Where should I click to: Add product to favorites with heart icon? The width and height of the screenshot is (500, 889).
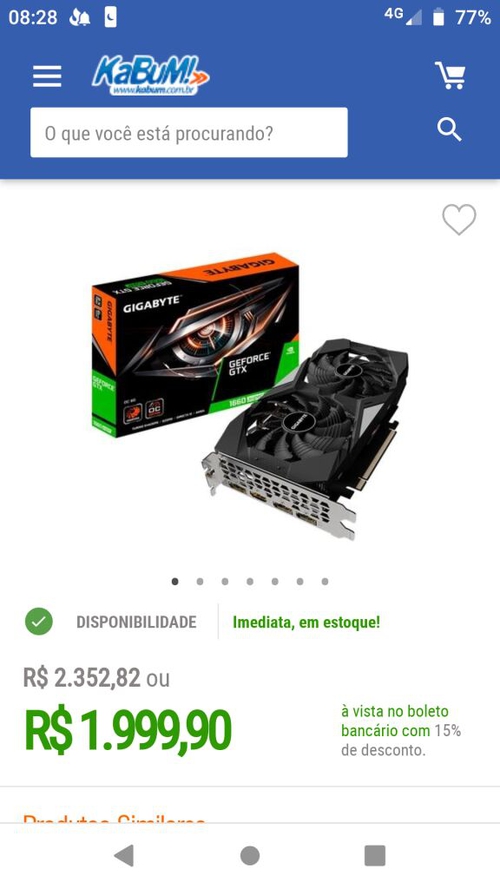tap(459, 219)
